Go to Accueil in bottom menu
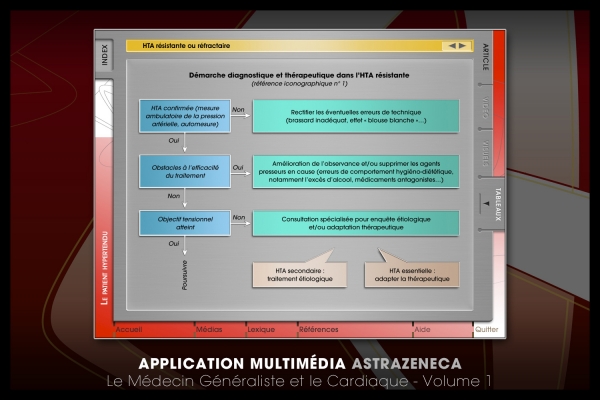This screenshot has width=600, height=400. [129, 329]
